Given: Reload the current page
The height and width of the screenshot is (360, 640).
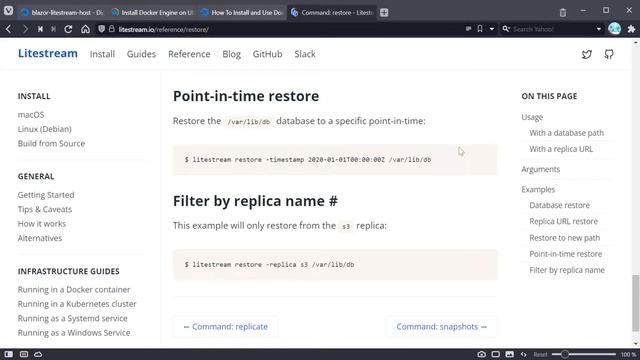Looking at the screenshot, I should pos(68,29).
